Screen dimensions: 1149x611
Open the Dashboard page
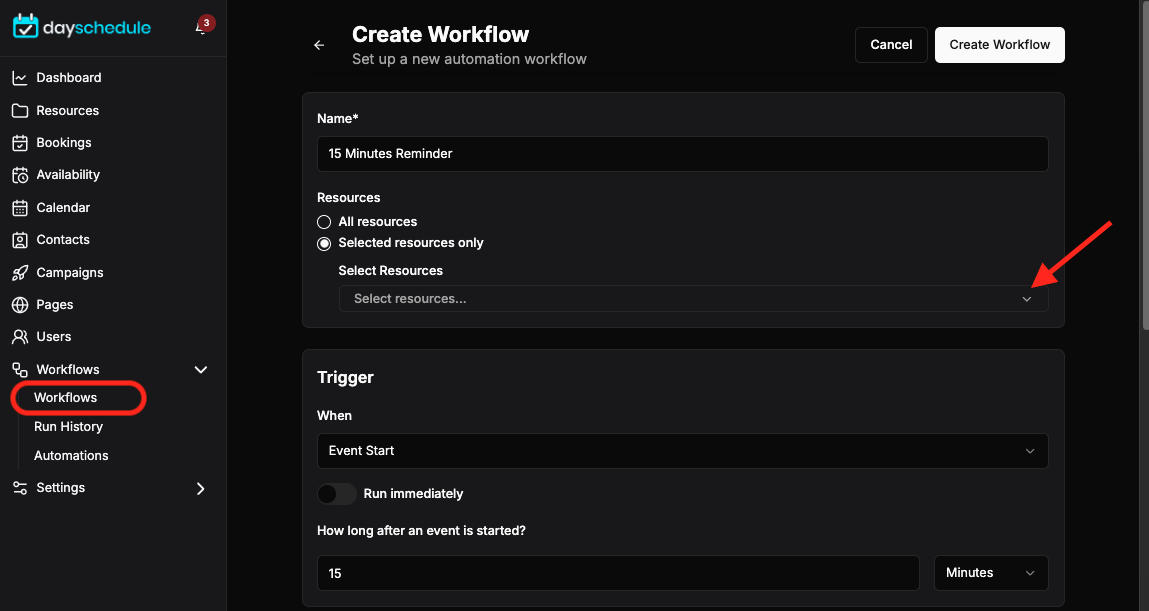(69, 78)
